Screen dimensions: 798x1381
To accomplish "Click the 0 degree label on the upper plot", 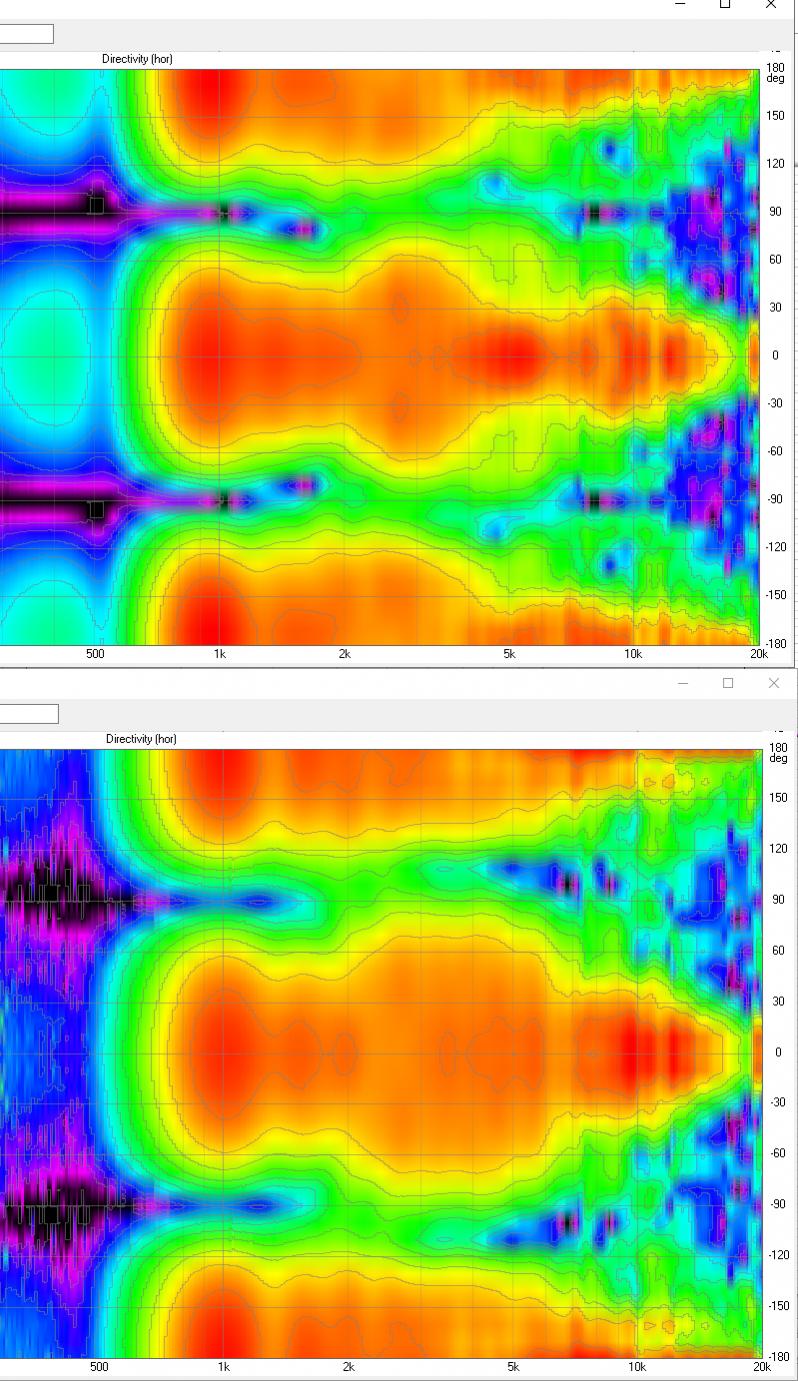I will [x=773, y=356].
